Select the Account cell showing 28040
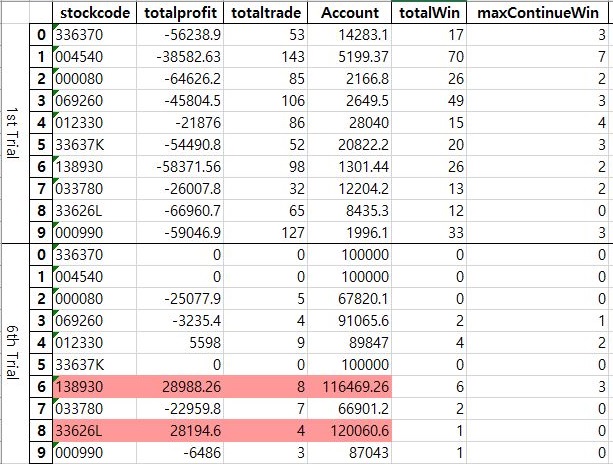Screen dimensions: 613x464 (350, 123)
